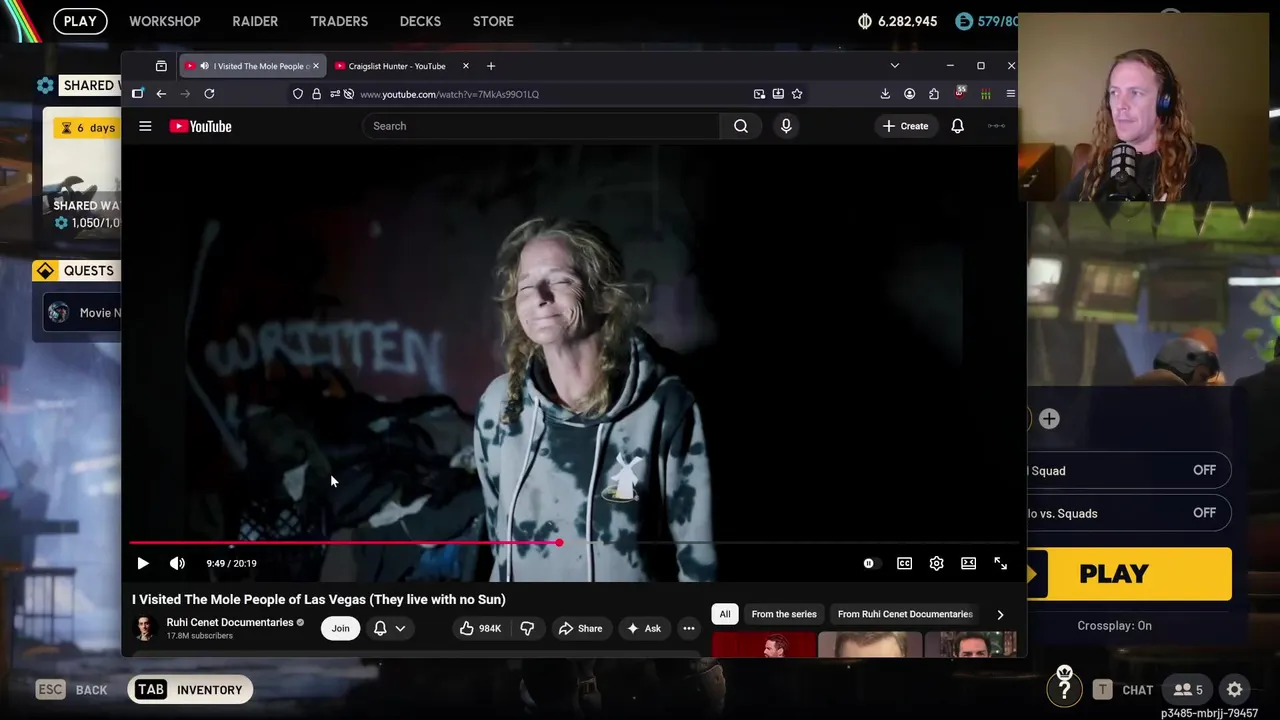Image resolution: width=1280 pixels, height=720 pixels.
Task: Play the paused video
Action: pyautogui.click(x=143, y=563)
